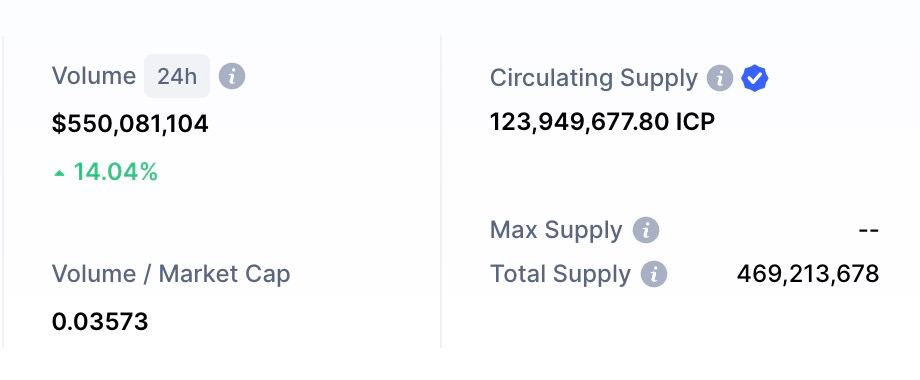Click the Volume label text
The image size is (920, 380).
[x=93, y=76]
